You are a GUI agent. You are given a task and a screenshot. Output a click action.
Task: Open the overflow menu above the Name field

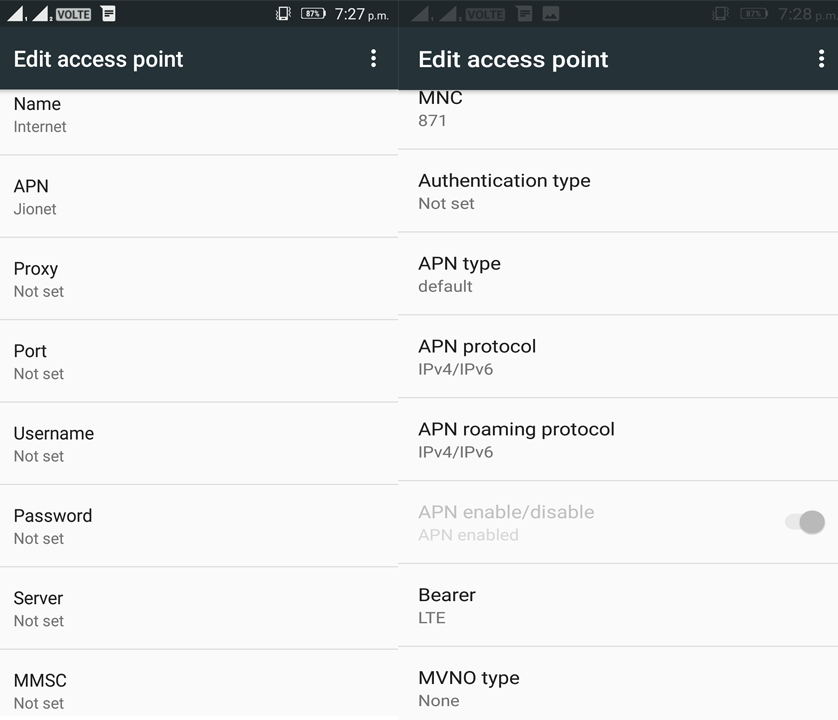click(373, 59)
